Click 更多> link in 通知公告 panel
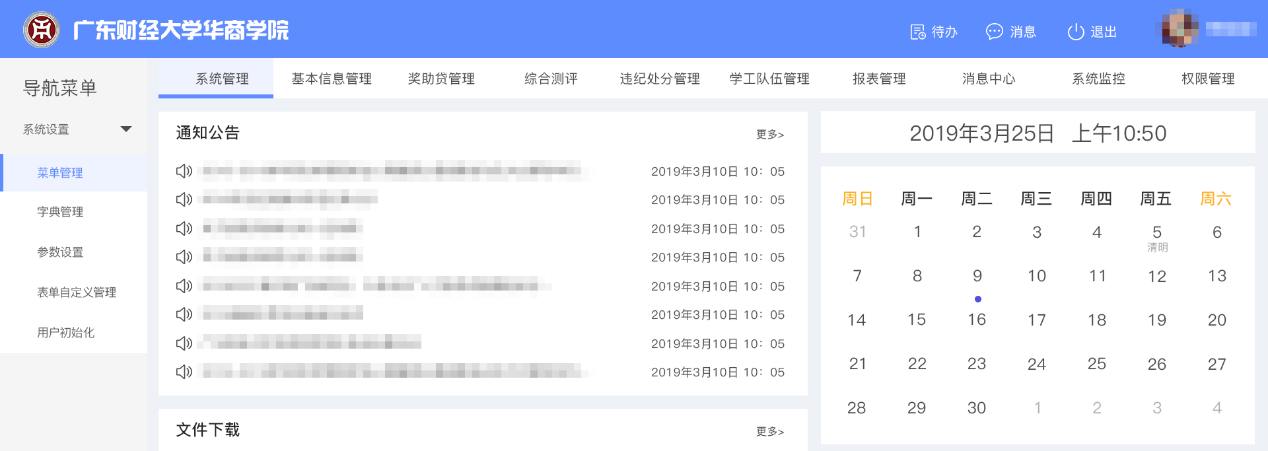 coord(770,134)
